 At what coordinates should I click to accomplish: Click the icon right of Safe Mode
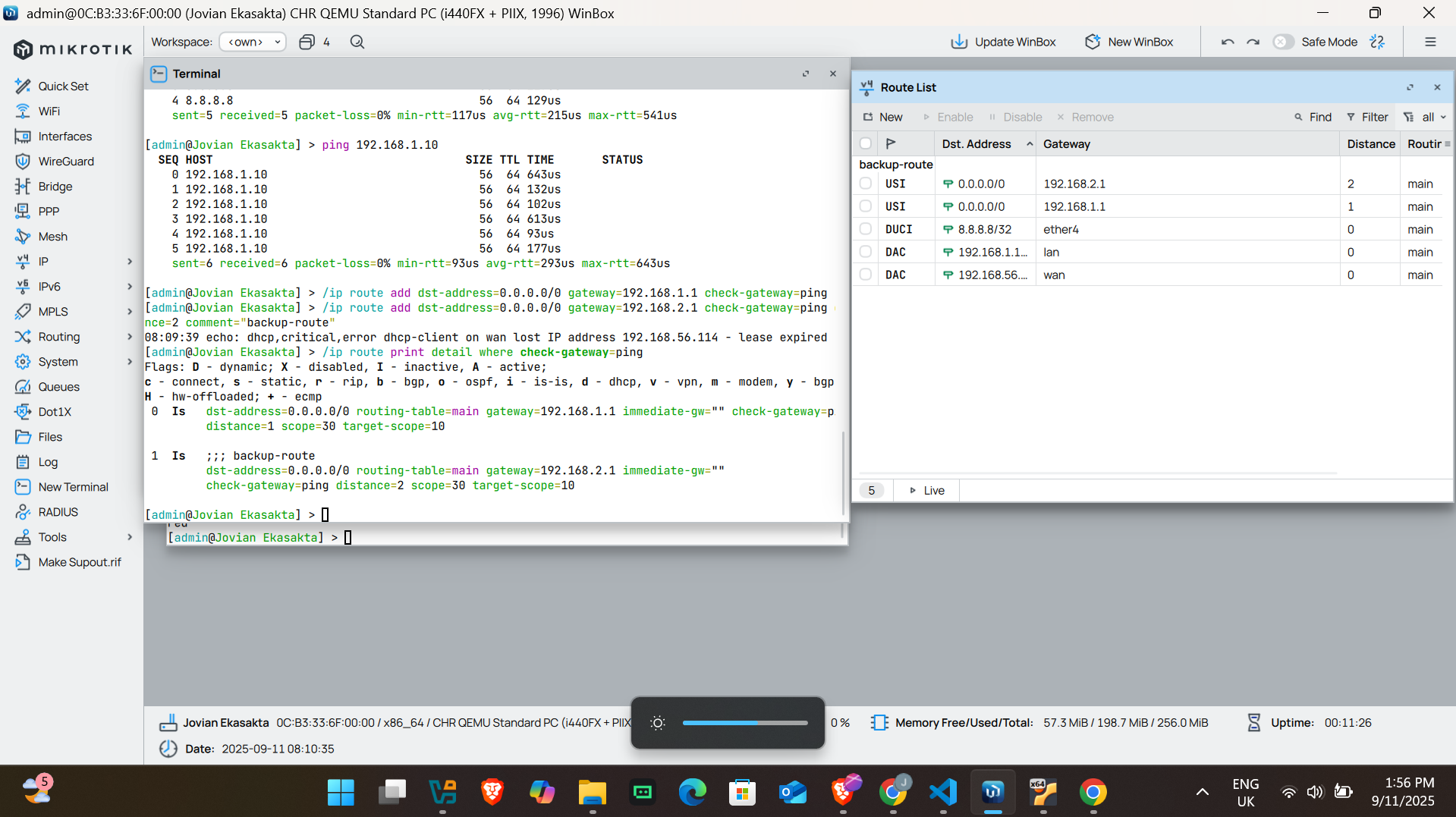[1378, 42]
